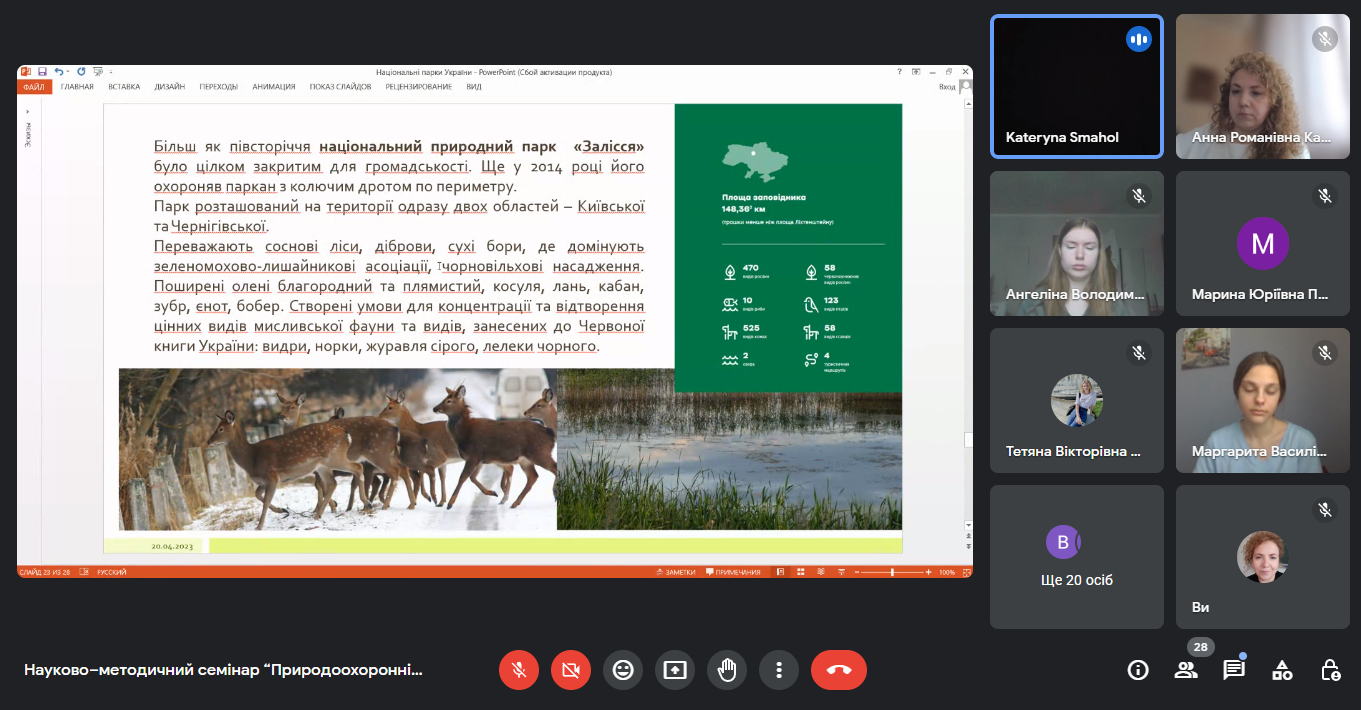Open the ВСТАВКА ribbon tab
Screen dimensions: 1361x710
click(x=124, y=87)
